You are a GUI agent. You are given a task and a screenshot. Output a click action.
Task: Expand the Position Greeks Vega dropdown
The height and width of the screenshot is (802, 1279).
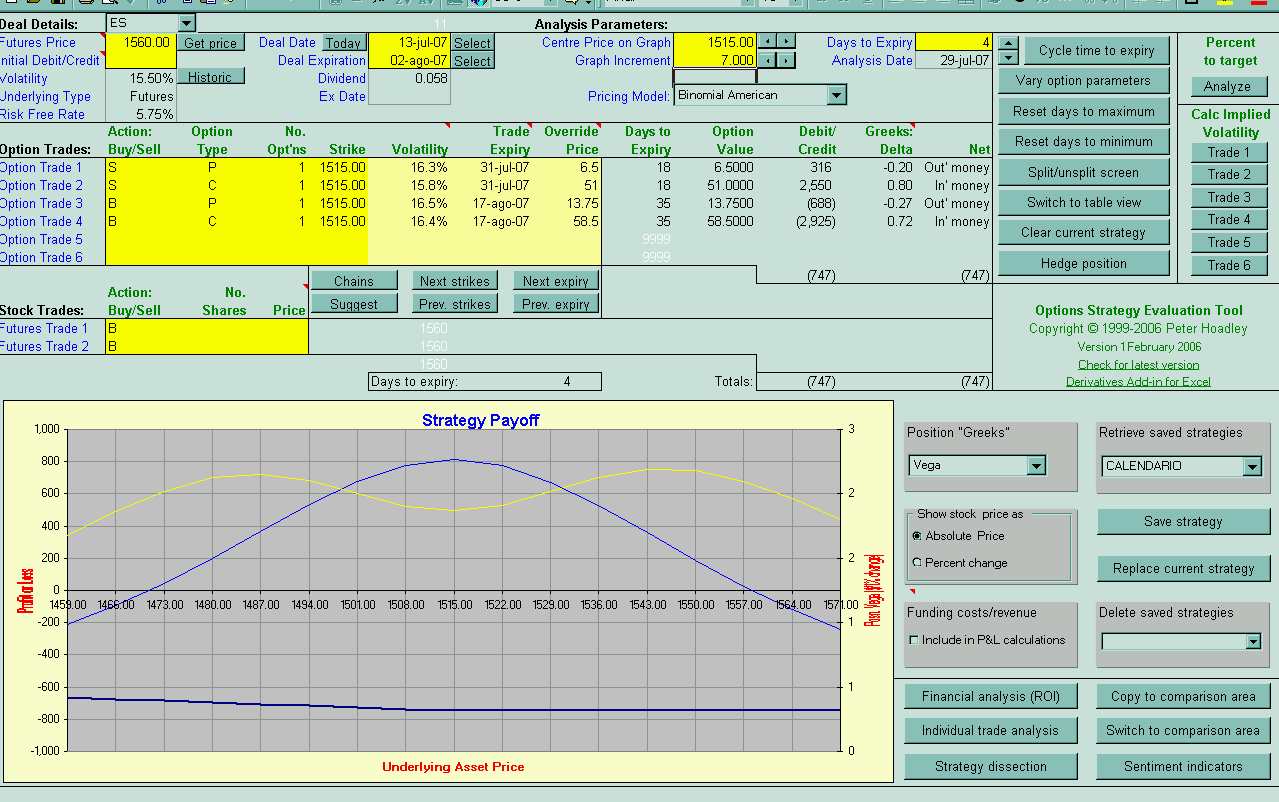[x=1036, y=466]
